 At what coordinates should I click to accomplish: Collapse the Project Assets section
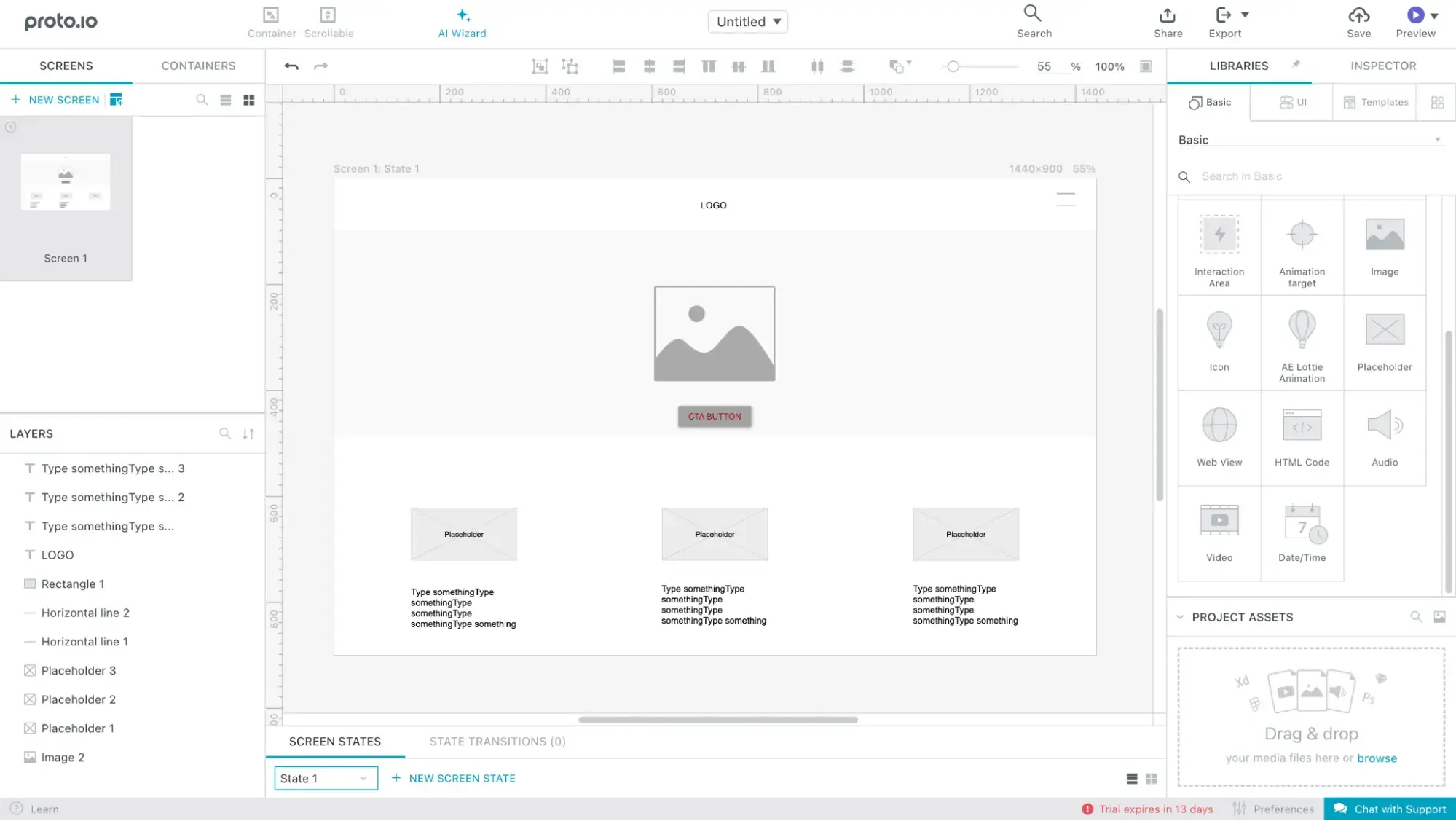[x=1180, y=617]
